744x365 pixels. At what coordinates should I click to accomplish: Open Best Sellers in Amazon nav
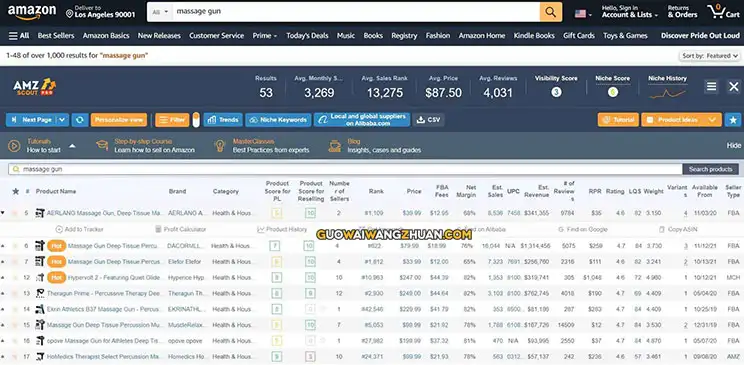[56, 36]
